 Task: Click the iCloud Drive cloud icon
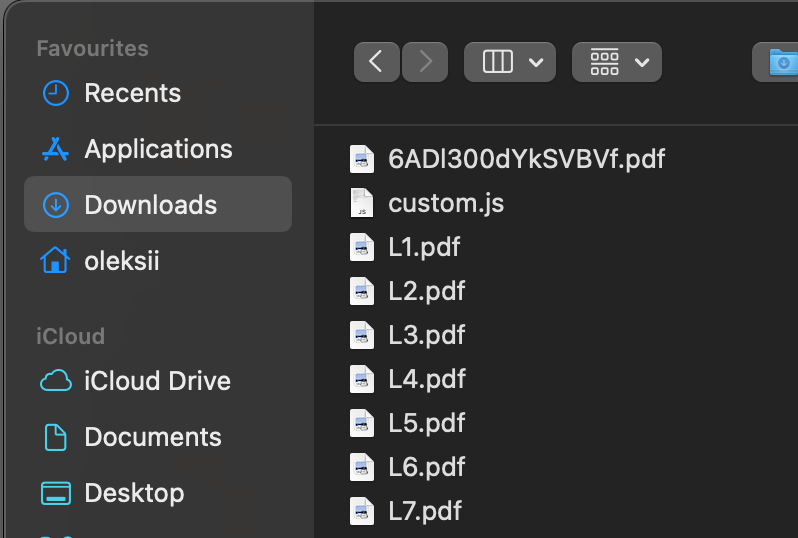55,381
